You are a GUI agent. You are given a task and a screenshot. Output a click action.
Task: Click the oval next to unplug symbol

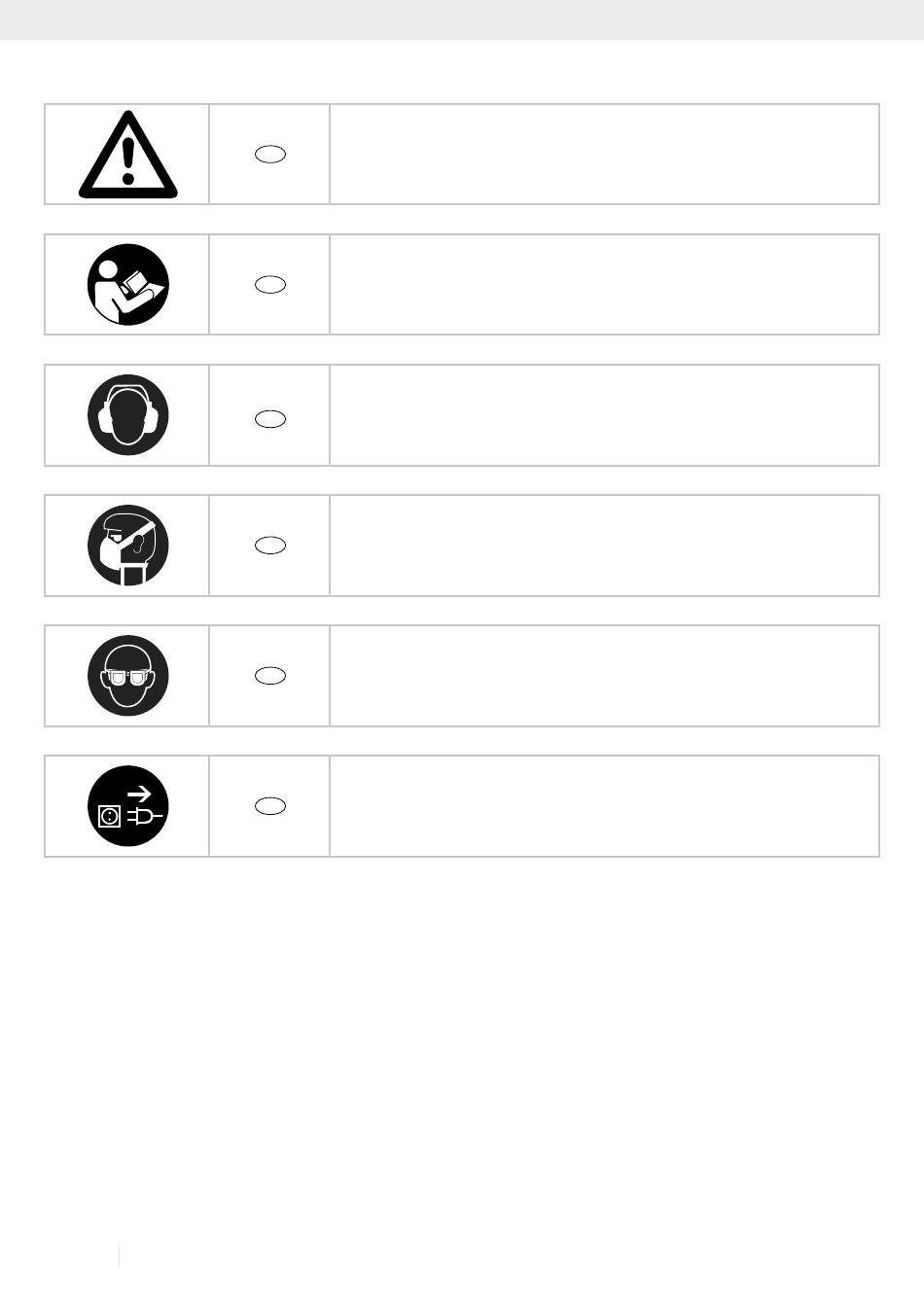pos(270,806)
